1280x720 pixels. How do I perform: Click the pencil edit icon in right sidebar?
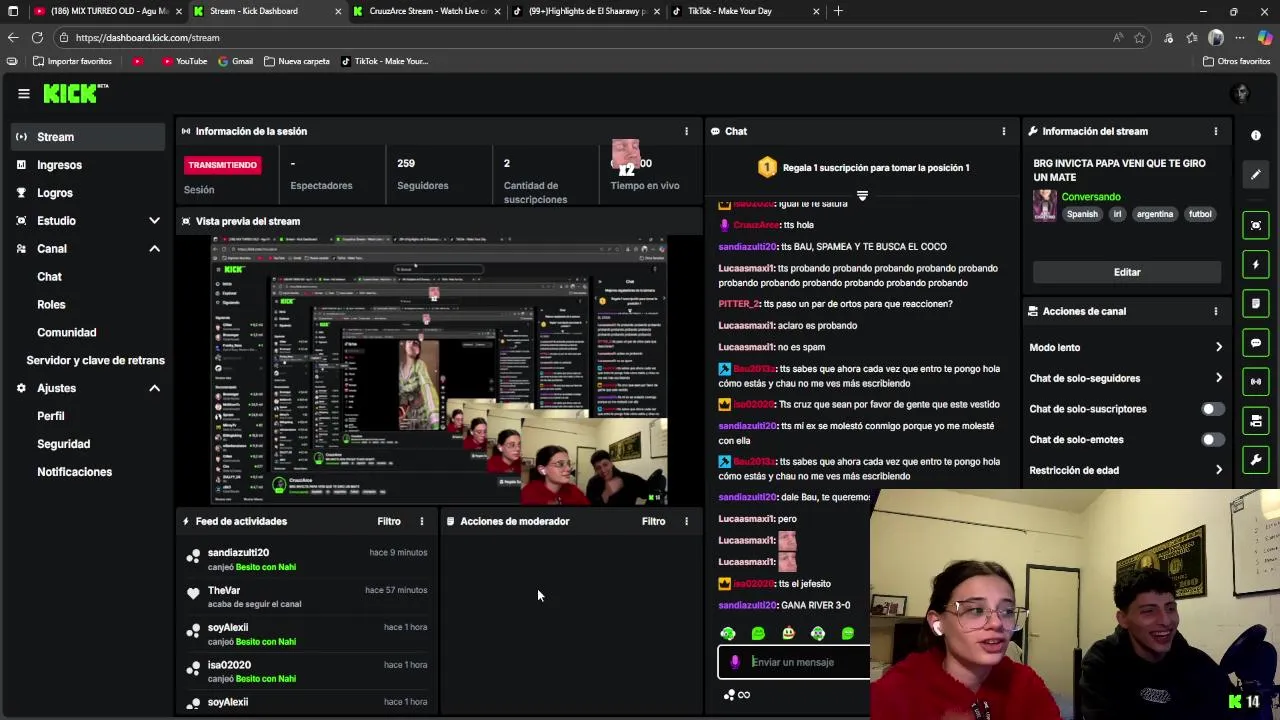pos(1256,175)
